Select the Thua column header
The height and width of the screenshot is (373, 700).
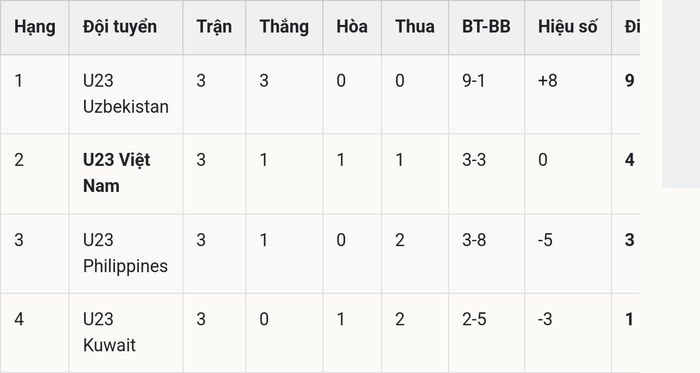pyautogui.click(x=415, y=27)
